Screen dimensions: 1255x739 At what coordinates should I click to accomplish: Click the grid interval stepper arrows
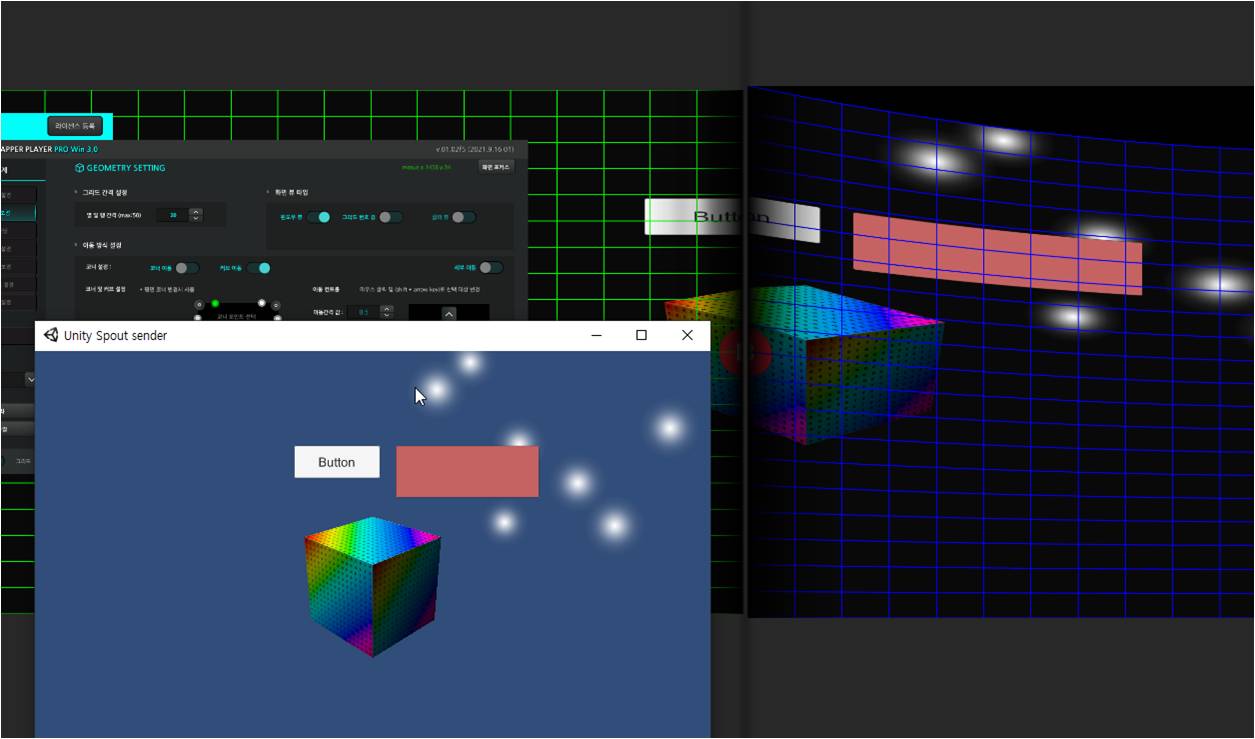click(196, 215)
